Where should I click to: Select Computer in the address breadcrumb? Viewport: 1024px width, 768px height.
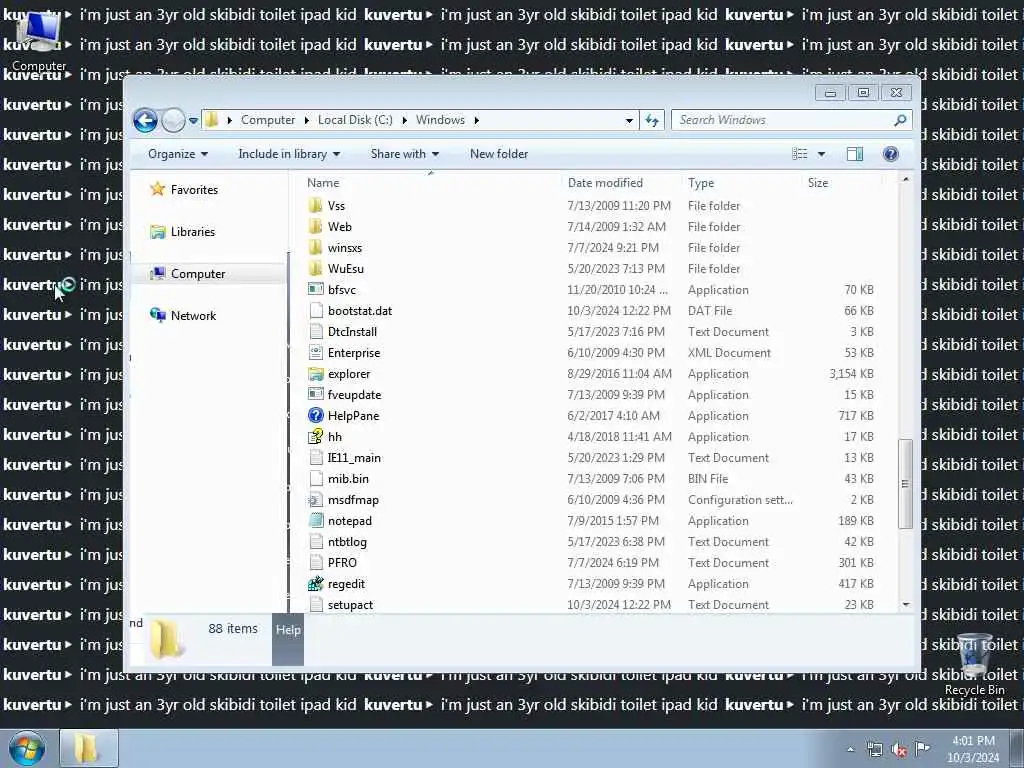268,120
